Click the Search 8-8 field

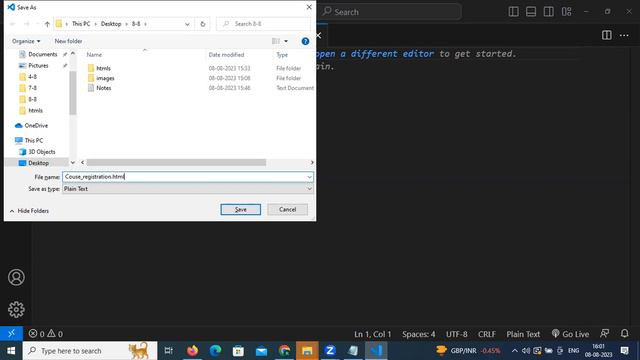coord(263,24)
